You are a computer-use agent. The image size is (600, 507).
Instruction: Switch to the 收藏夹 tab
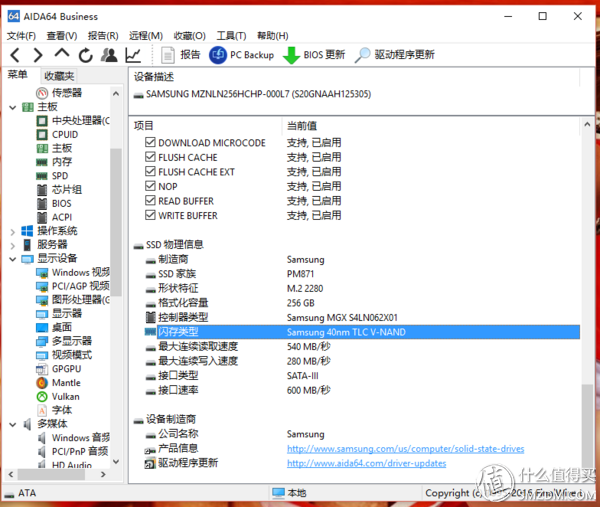[x=58, y=76]
